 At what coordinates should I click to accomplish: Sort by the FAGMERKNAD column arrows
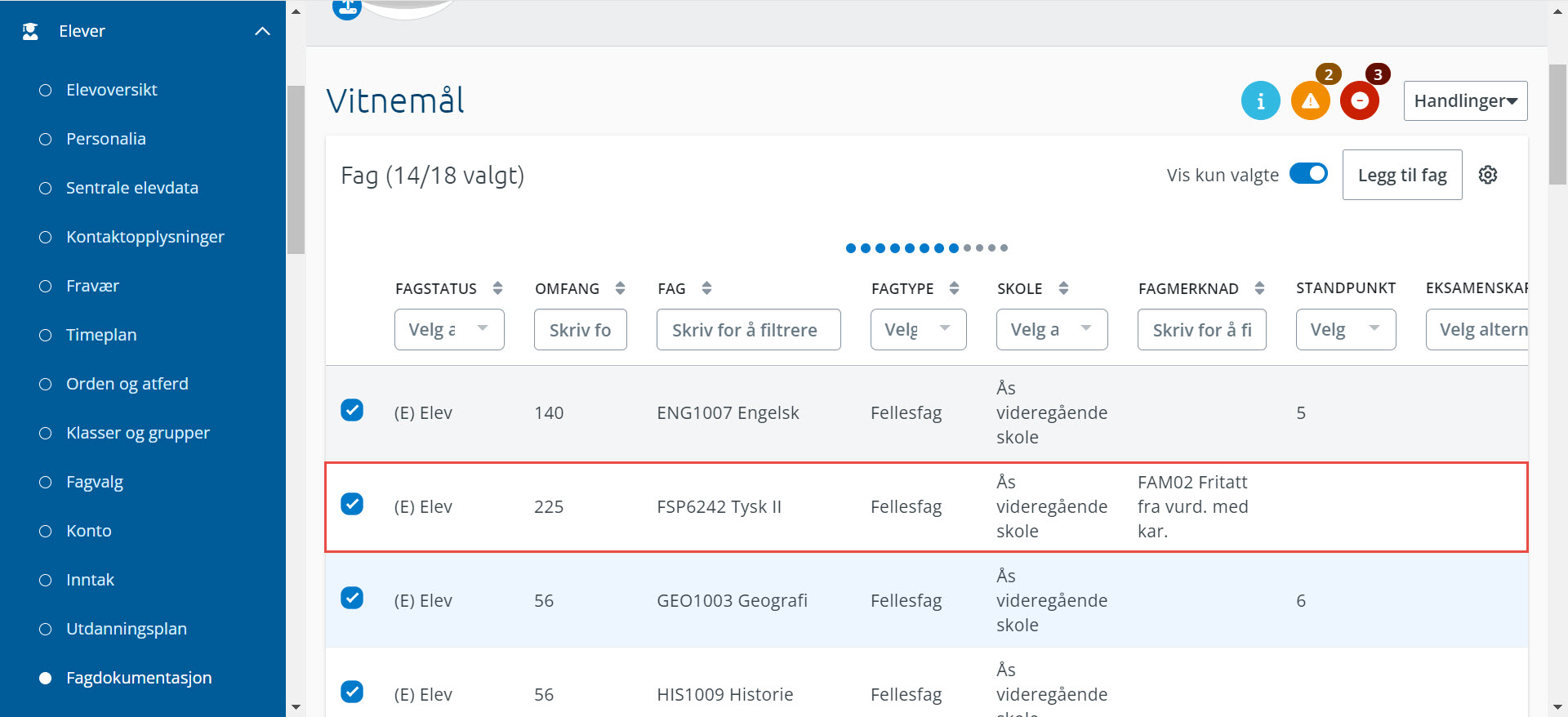pos(1259,288)
